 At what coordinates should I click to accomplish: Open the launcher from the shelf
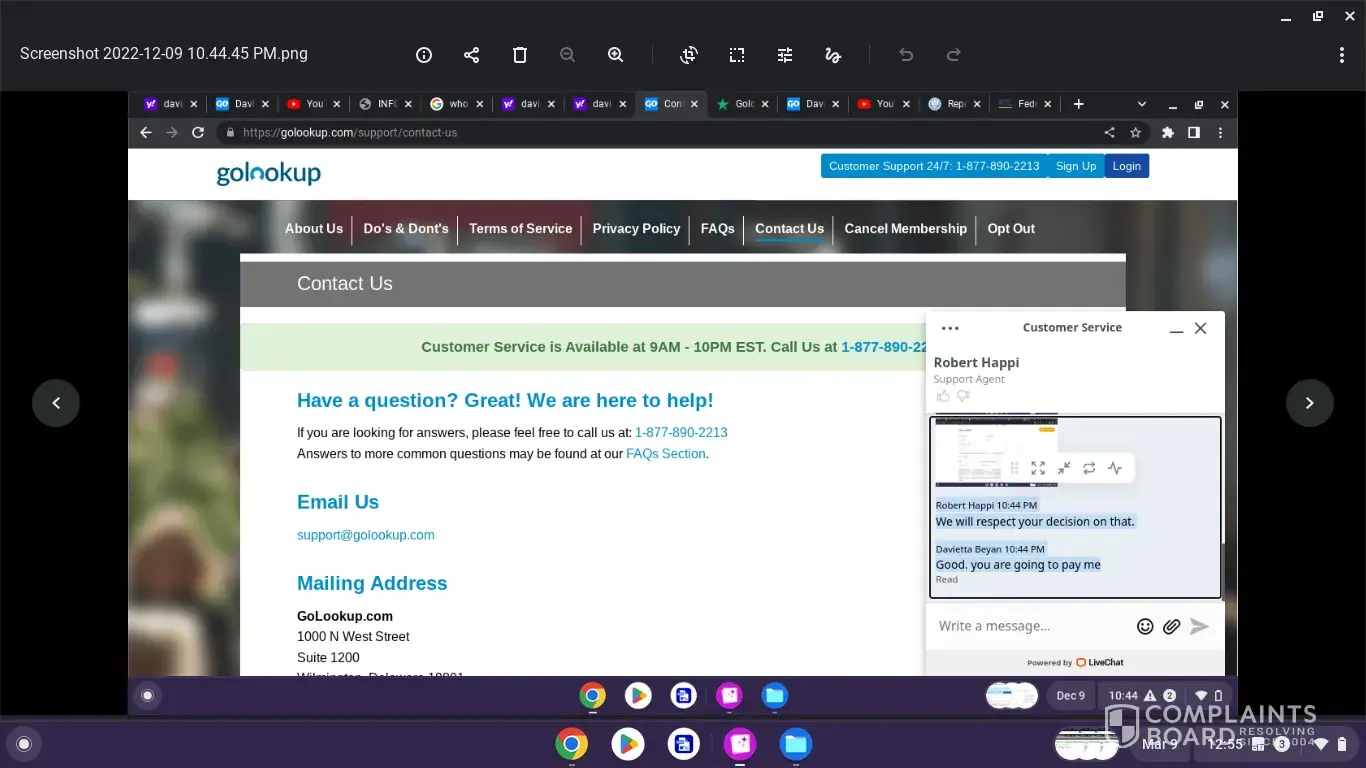click(24, 744)
